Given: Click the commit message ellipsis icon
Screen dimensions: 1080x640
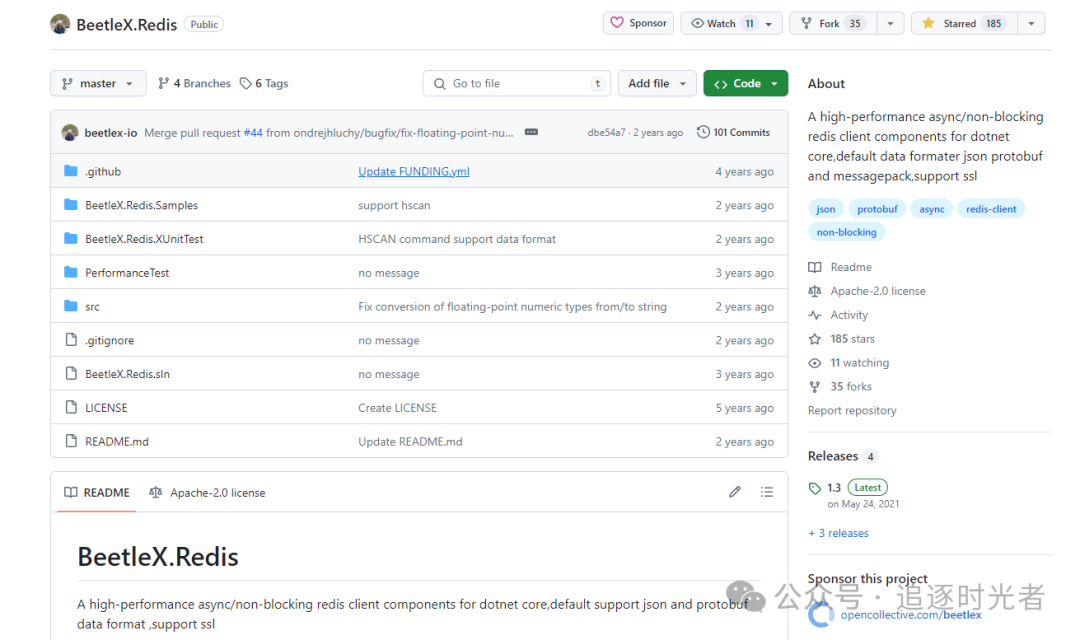Looking at the screenshot, I should tap(531, 132).
